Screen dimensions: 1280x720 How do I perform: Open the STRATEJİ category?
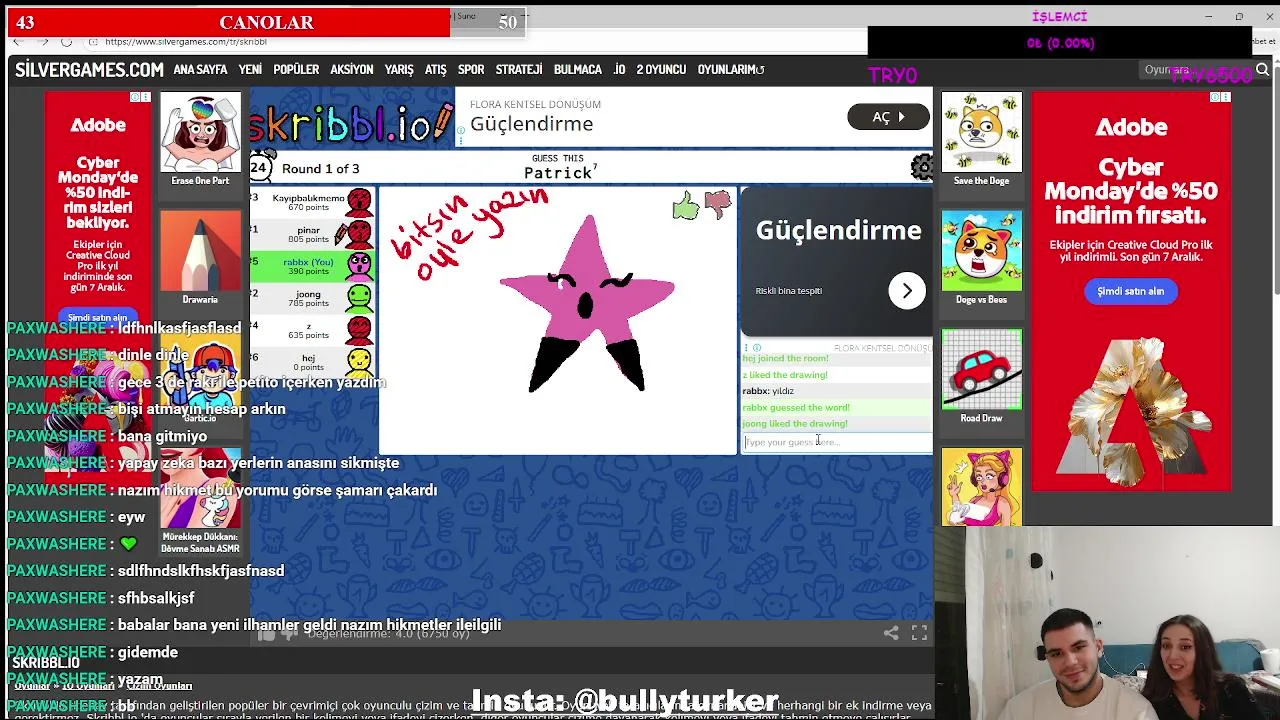(x=519, y=70)
